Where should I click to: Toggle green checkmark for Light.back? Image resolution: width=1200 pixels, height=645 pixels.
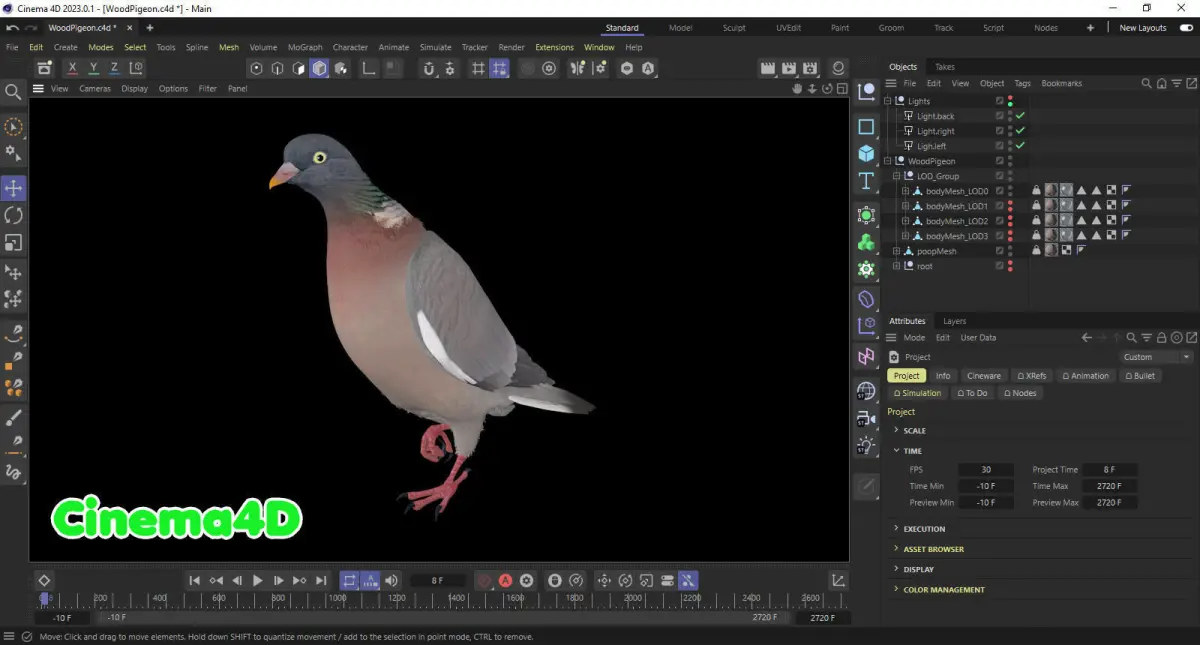1020,116
